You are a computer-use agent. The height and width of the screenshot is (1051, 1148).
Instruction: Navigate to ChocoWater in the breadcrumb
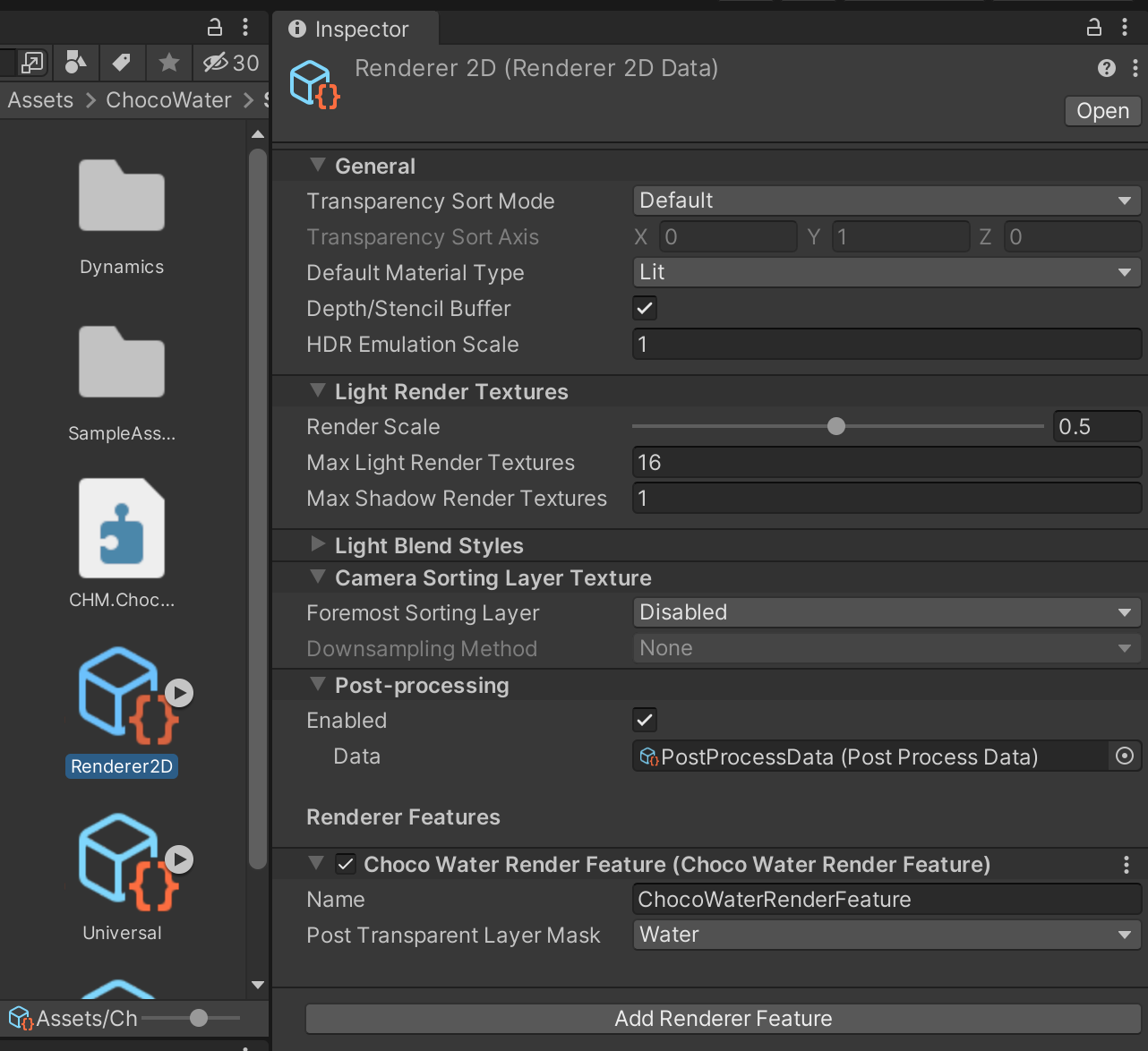pyautogui.click(x=168, y=99)
